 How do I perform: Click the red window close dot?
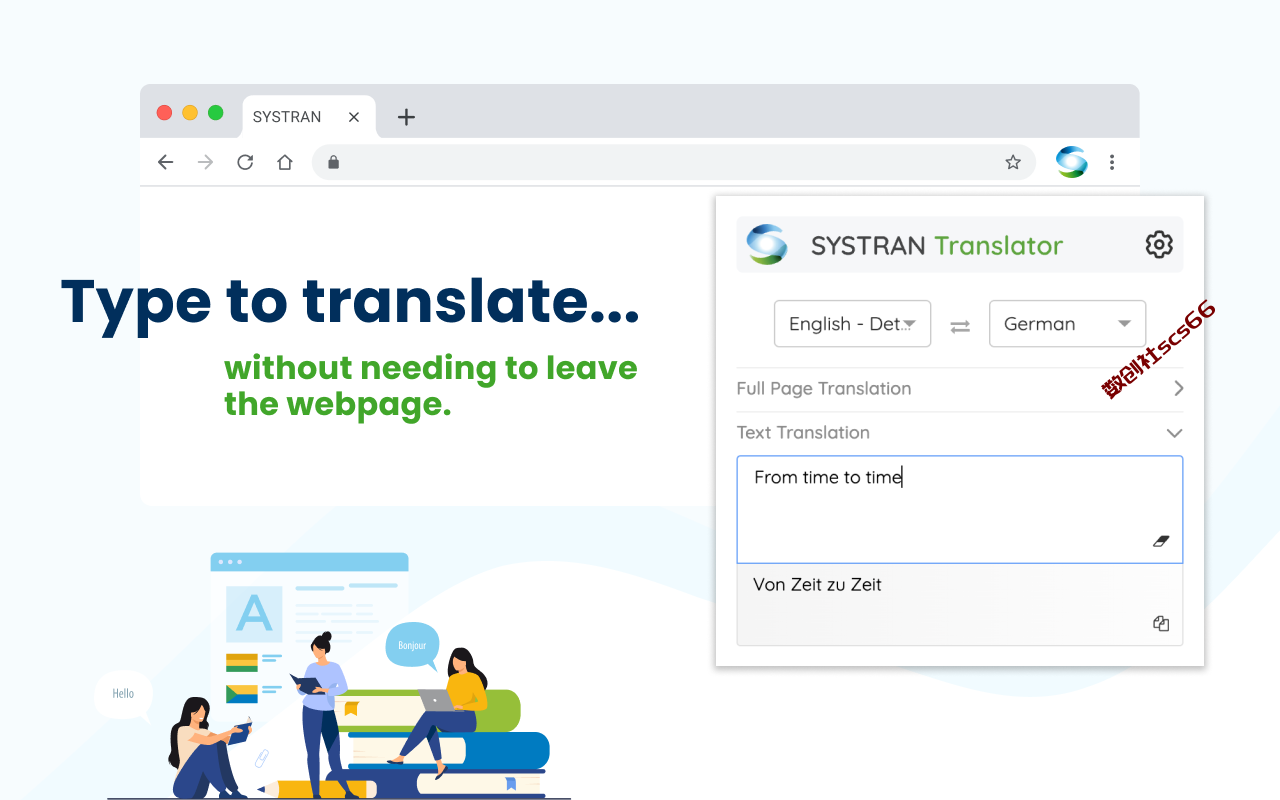[165, 113]
